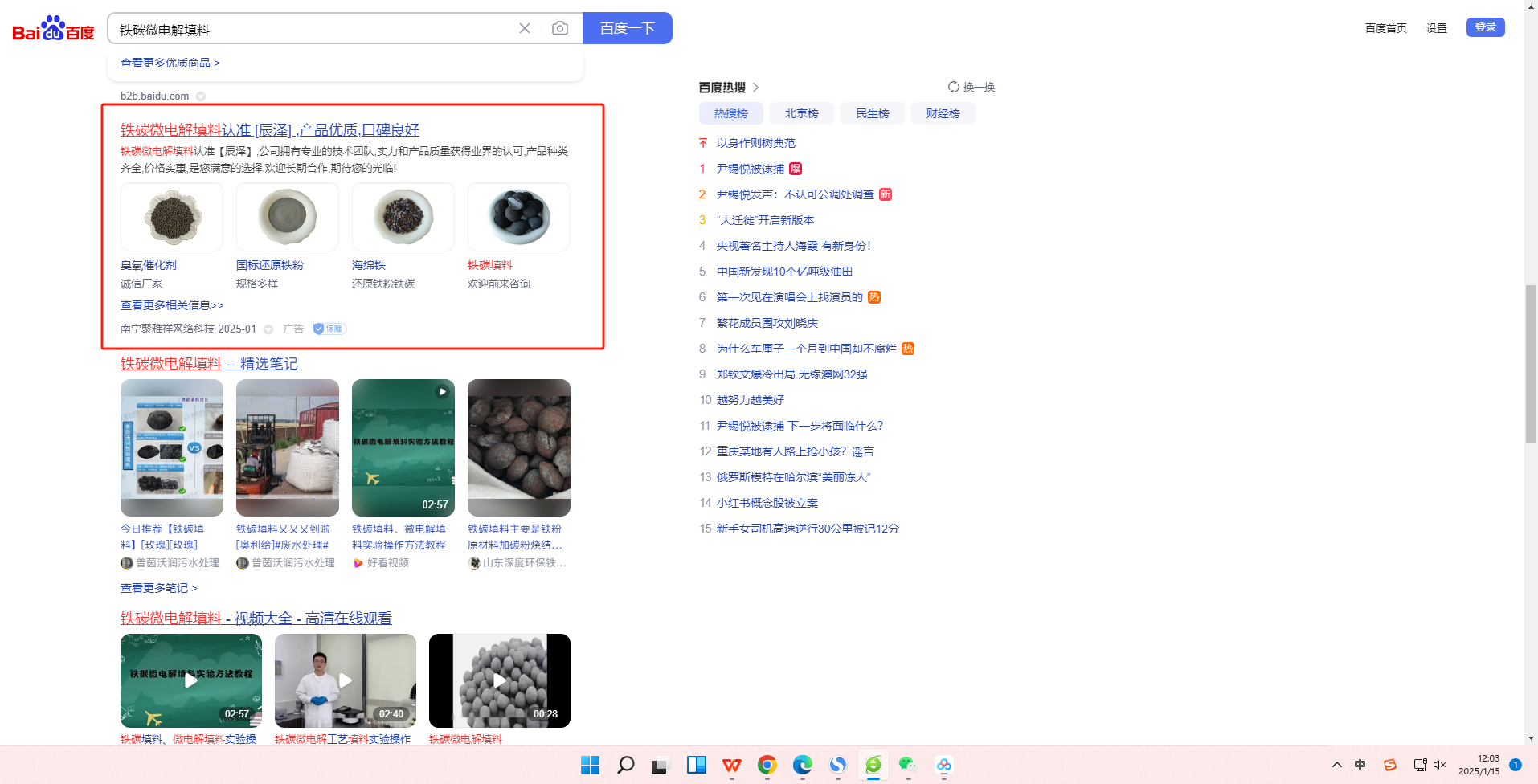Expand the dropdown next to 南宁聚雅祥网络科技 2025-01
The image size is (1538, 784).
tap(268, 329)
